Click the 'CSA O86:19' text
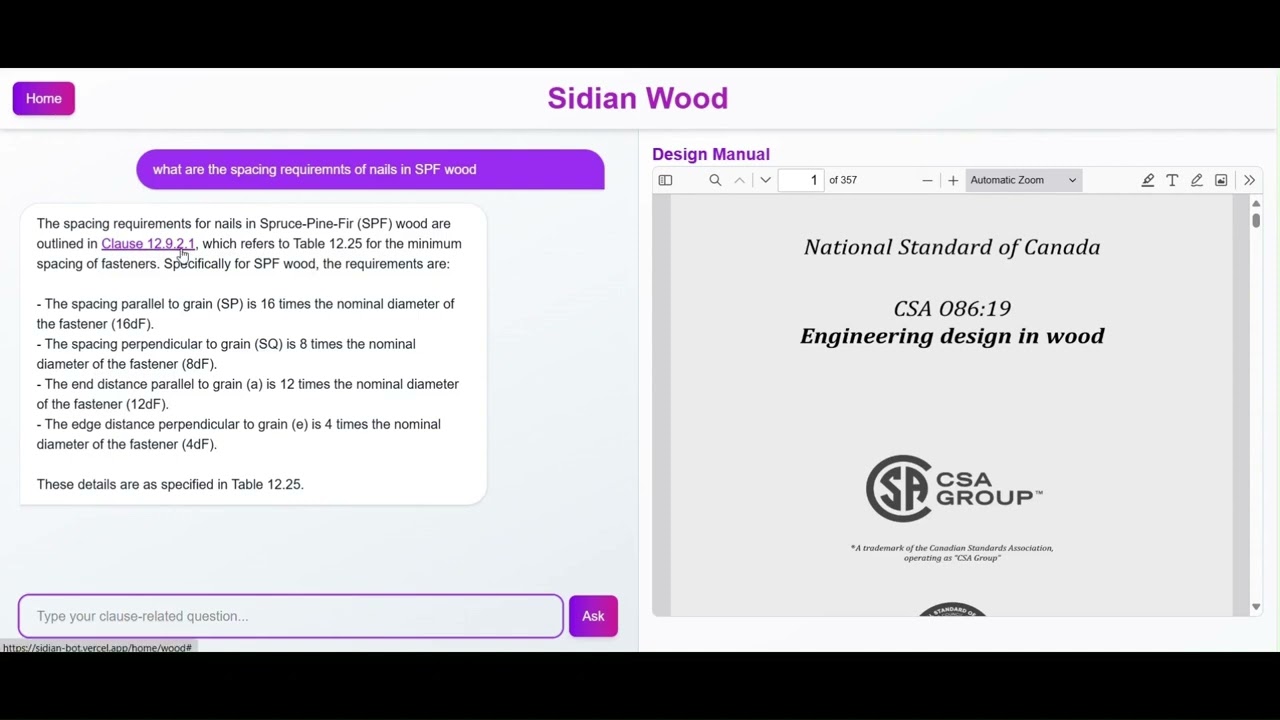1280x720 pixels. point(952,309)
